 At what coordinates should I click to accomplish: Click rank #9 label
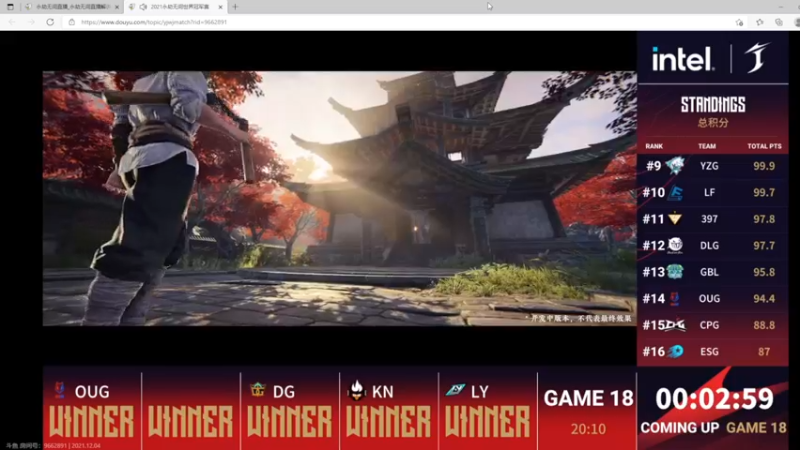tap(654, 166)
